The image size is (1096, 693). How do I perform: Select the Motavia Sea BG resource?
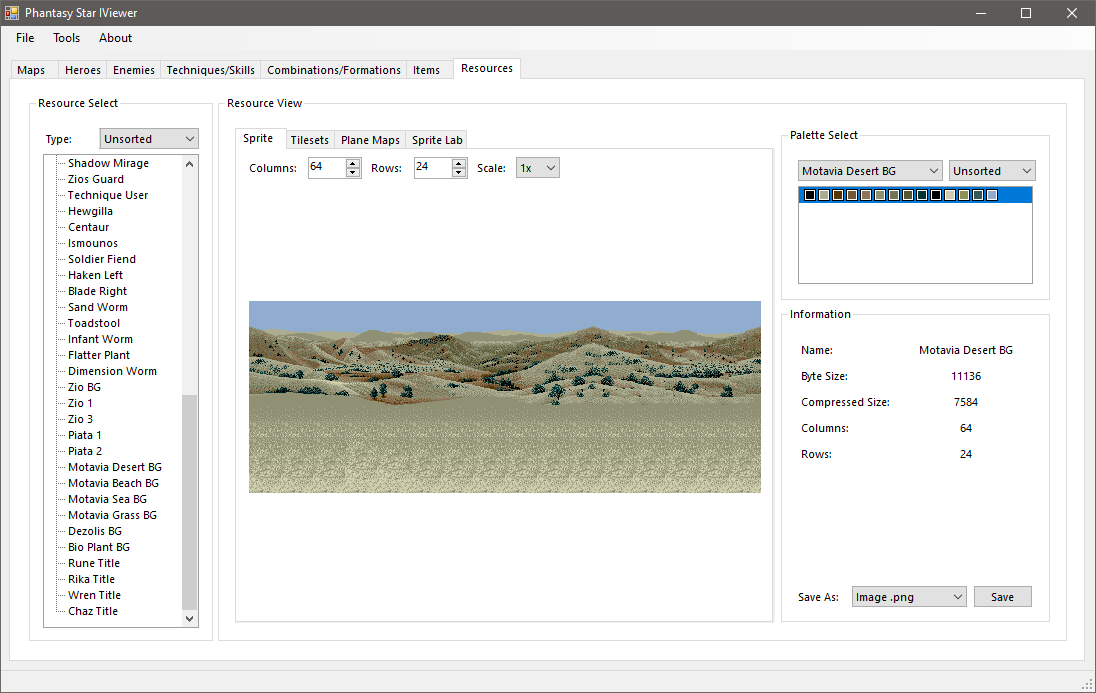pos(107,499)
